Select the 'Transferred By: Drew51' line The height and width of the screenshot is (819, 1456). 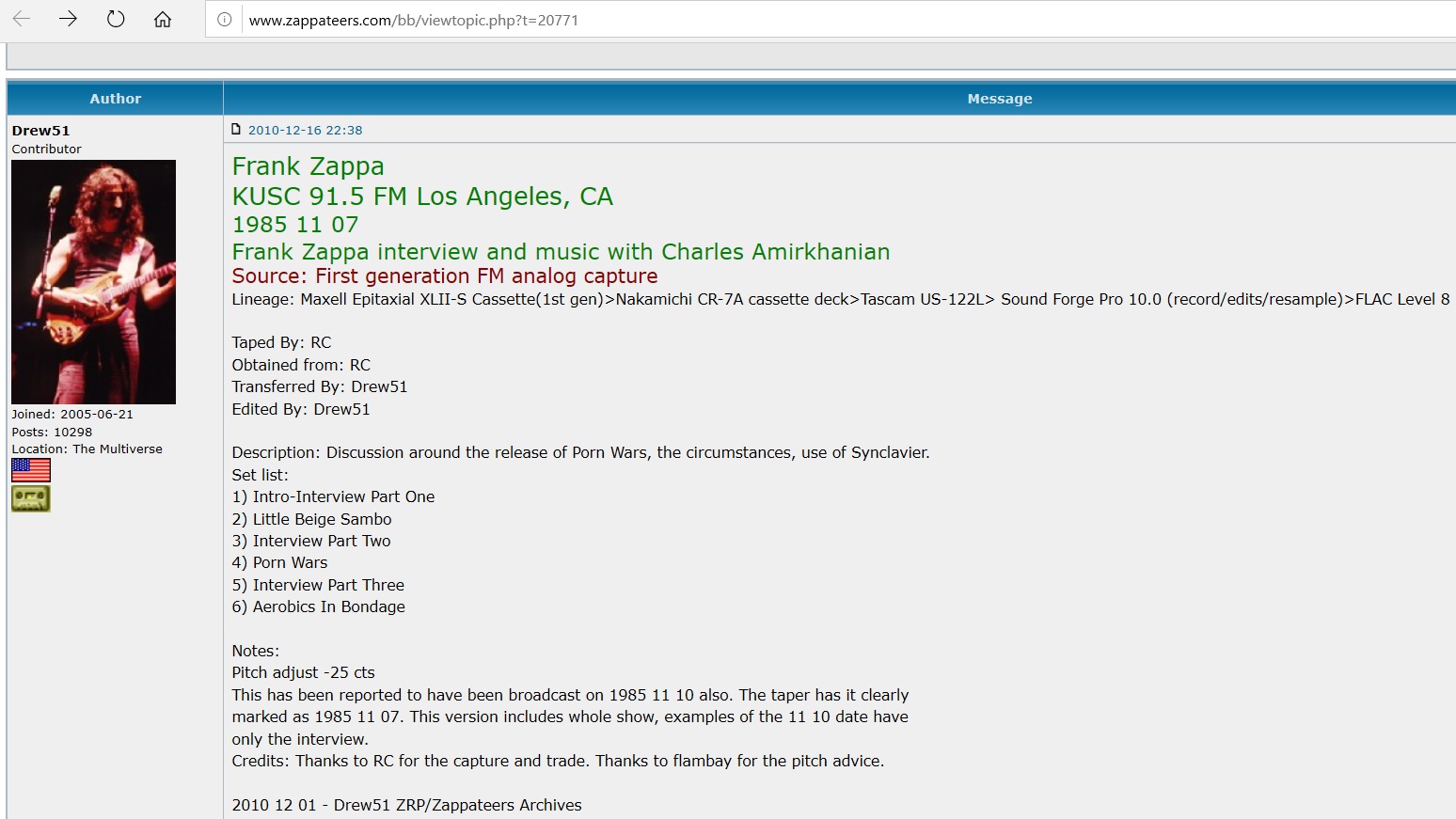pyautogui.click(x=320, y=386)
